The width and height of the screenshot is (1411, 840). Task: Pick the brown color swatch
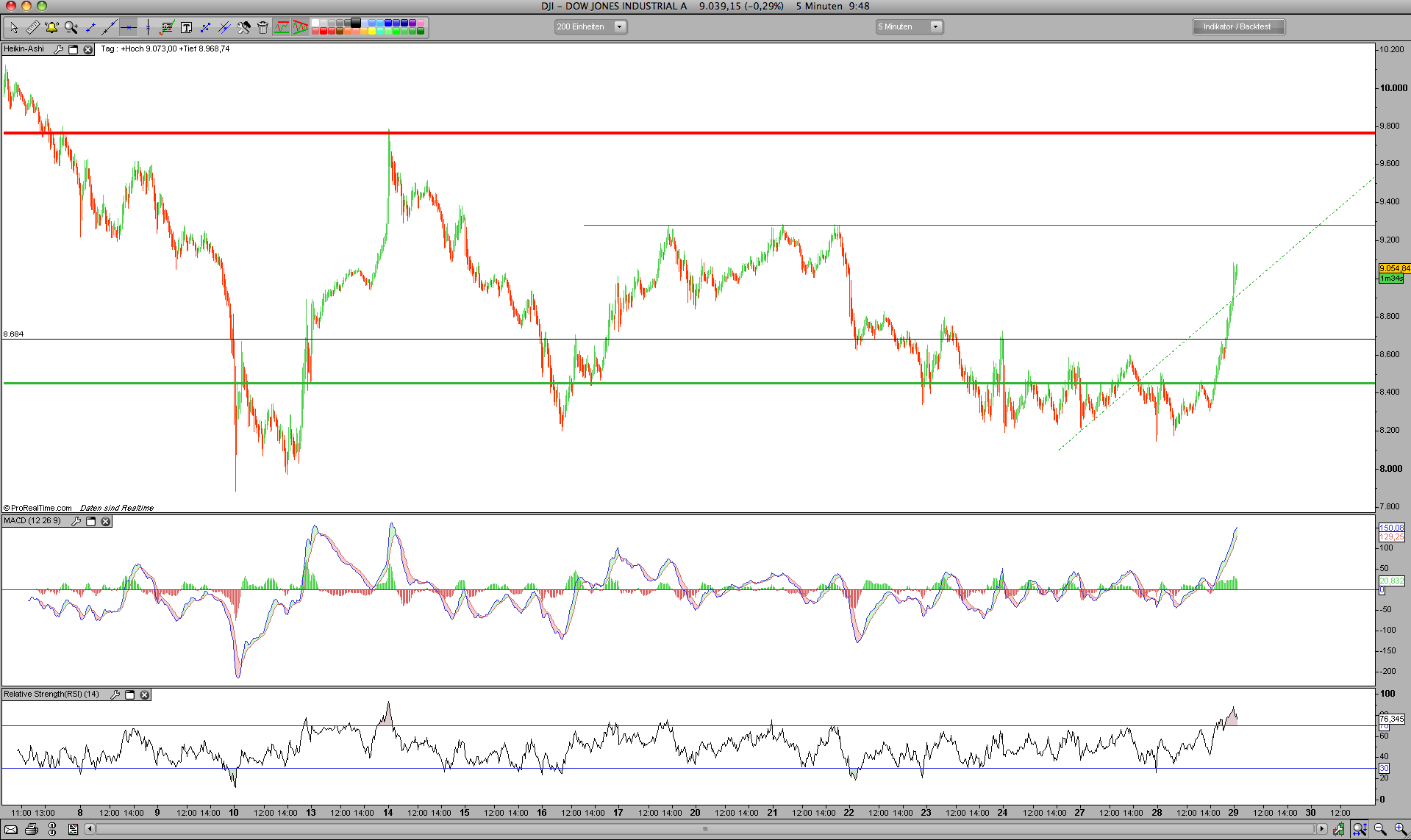pos(340,32)
